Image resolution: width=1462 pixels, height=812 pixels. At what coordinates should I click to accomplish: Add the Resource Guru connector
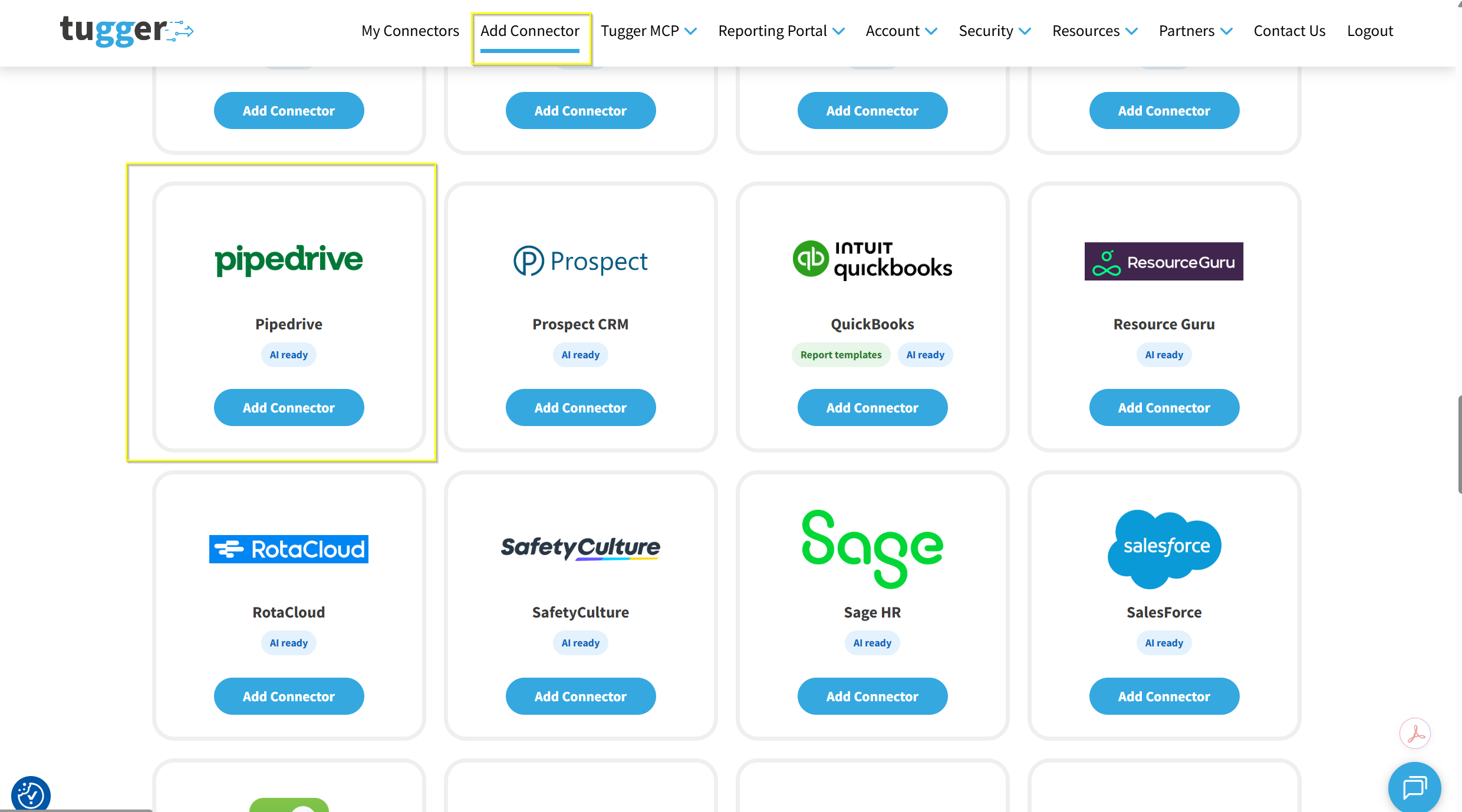click(1164, 407)
